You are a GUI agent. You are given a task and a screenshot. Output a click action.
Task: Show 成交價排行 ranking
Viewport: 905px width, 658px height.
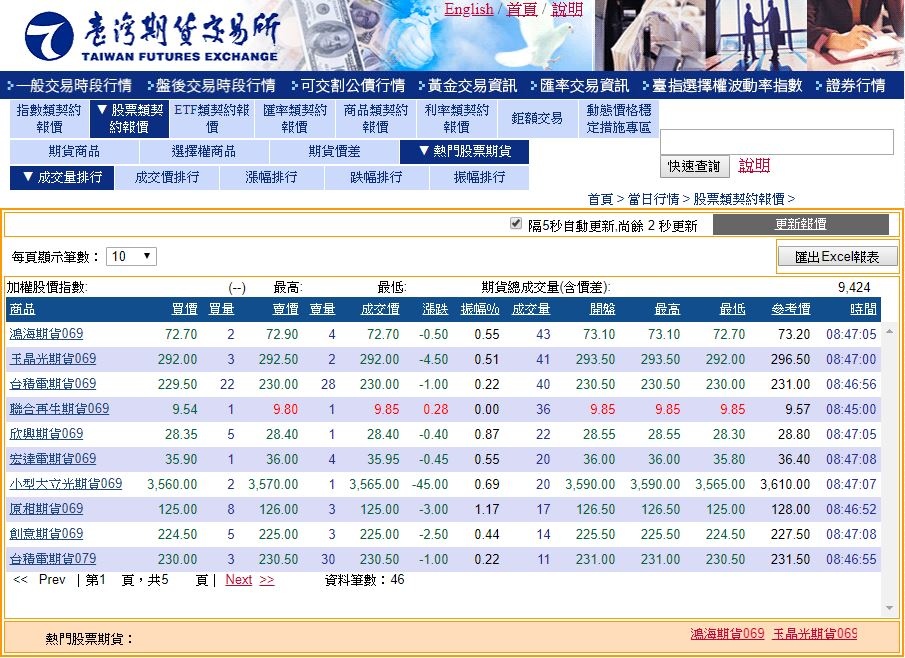(167, 177)
